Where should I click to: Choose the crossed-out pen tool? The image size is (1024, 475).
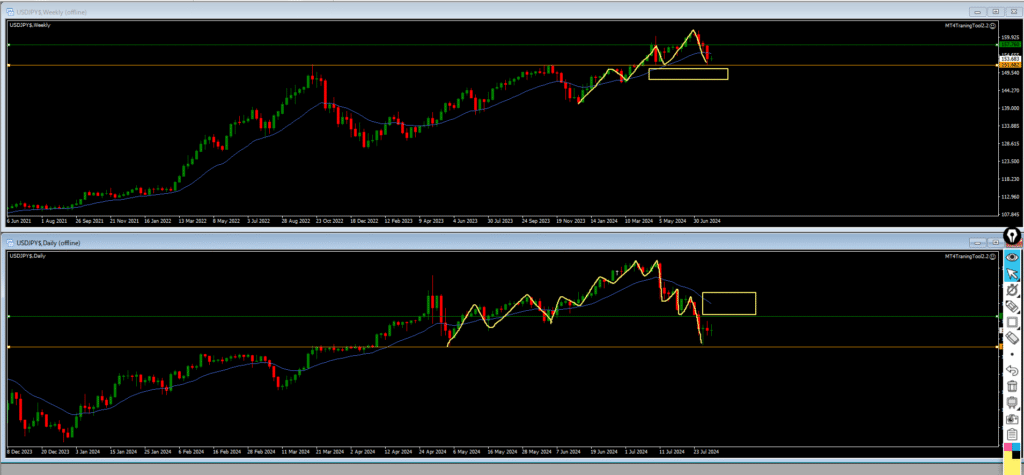pyautogui.click(x=1012, y=290)
